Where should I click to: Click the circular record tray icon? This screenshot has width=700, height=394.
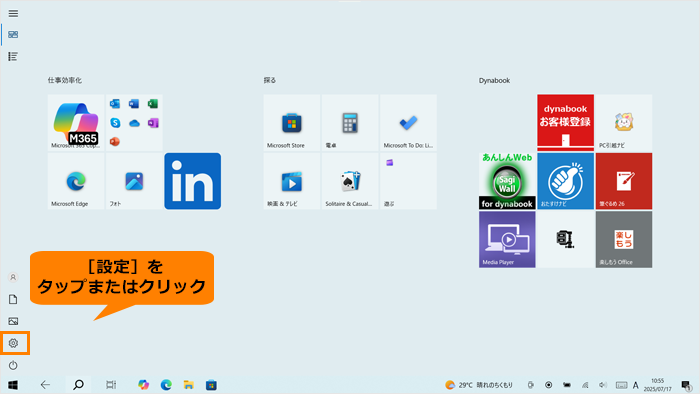pyautogui.click(x=549, y=385)
